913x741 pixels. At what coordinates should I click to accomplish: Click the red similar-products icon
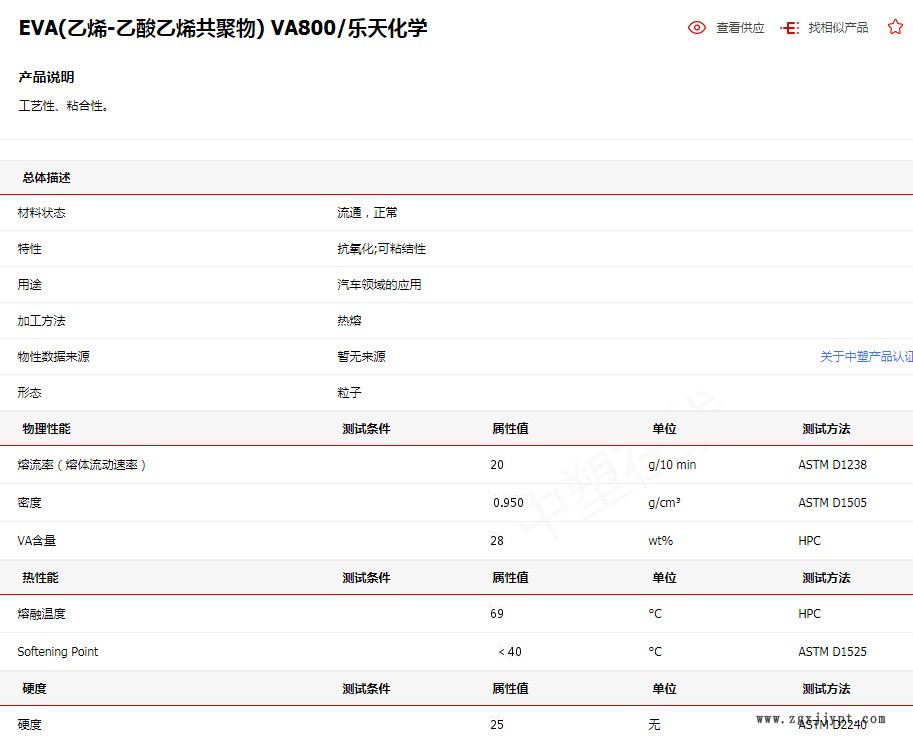(x=790, y=28)
